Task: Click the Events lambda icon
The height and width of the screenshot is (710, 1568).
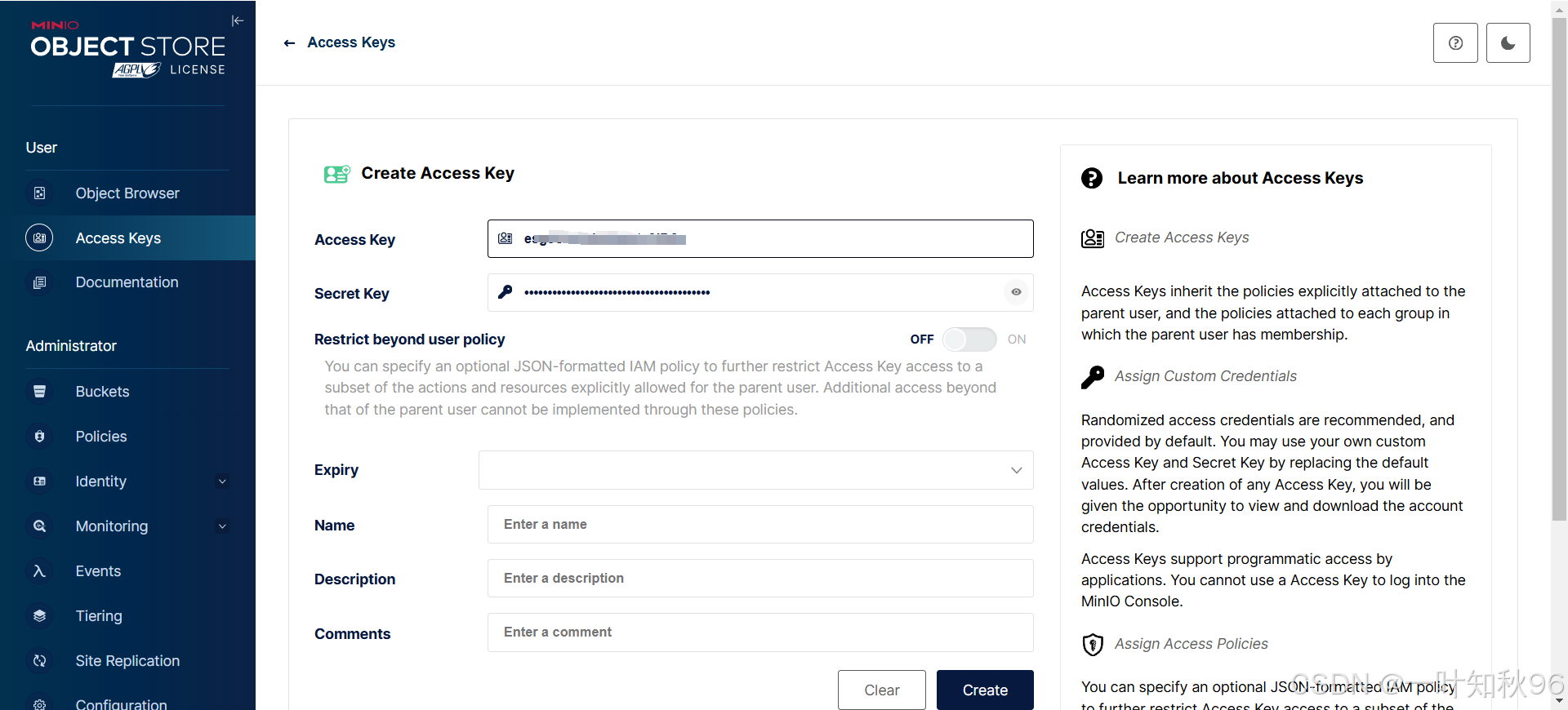Action: [39, 571]
